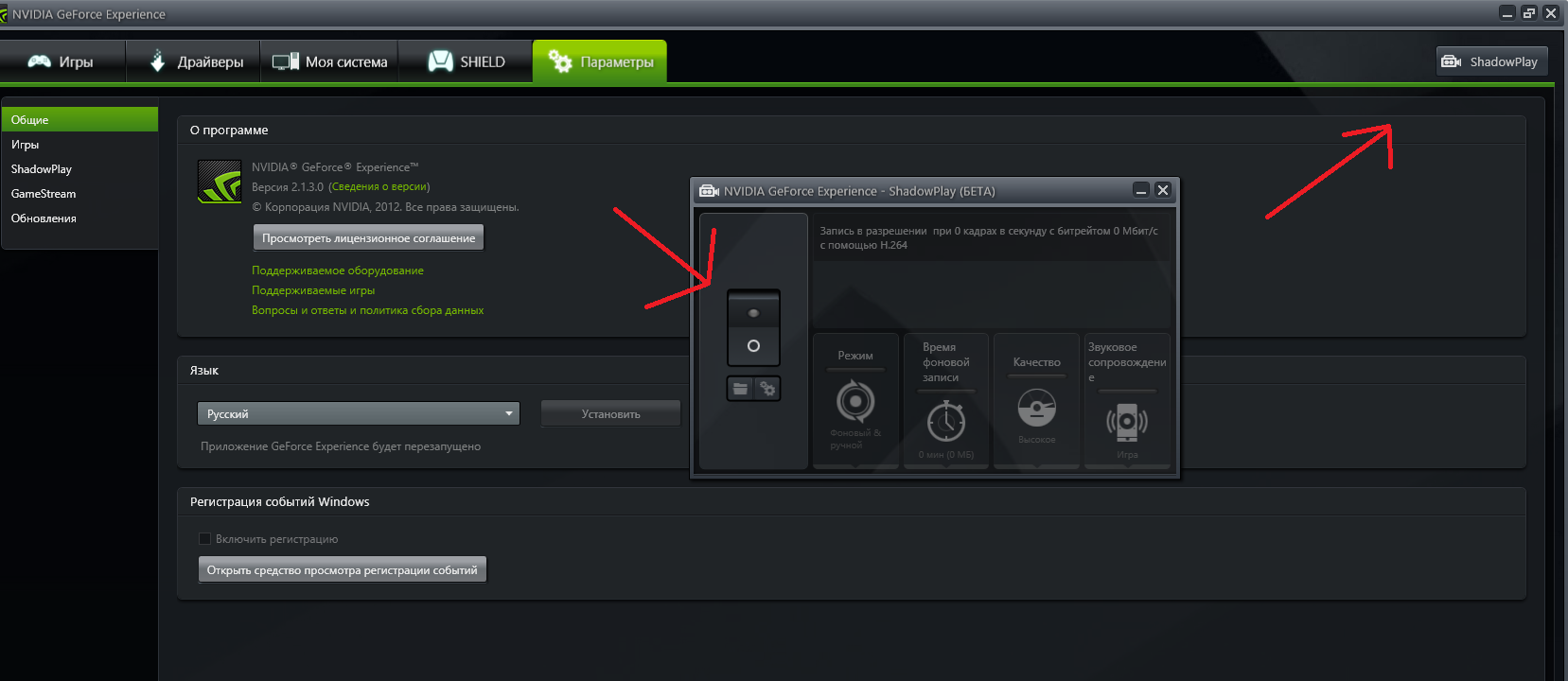
Task: Switch to the Игры tab
Action: point(62,61)
